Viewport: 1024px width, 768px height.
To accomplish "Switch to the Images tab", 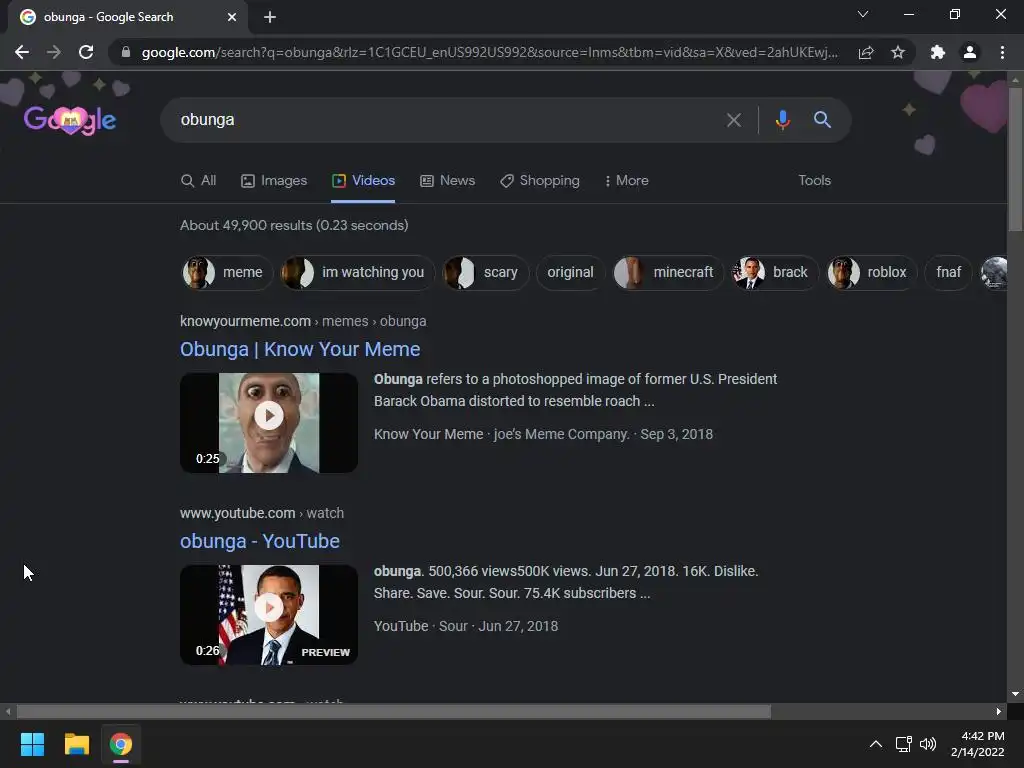I will 274,180.
